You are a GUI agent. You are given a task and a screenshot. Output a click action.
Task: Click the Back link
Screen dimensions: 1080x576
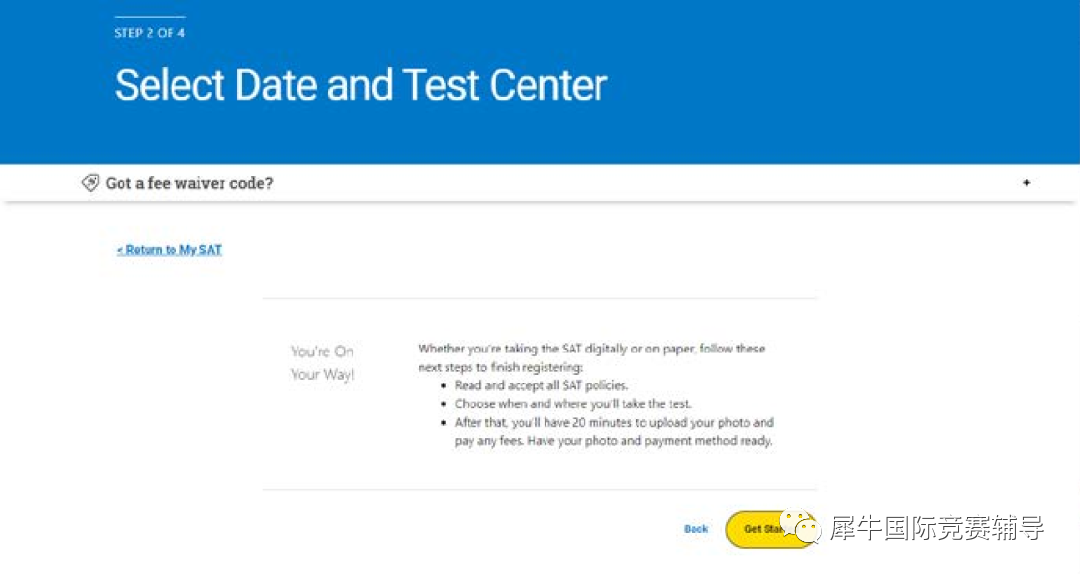[x=696, y=529]
